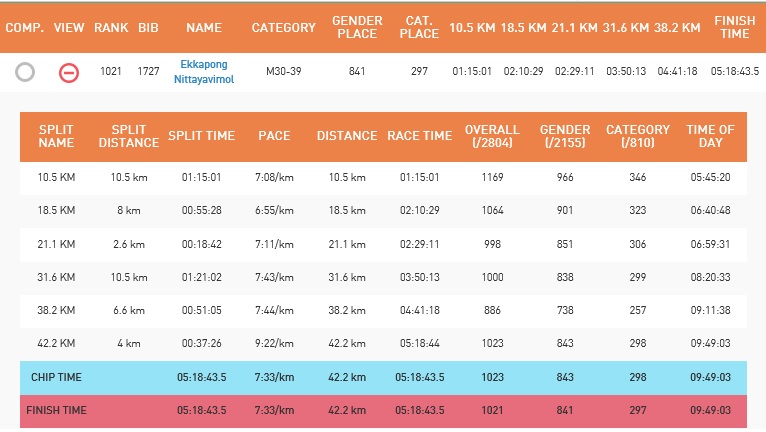
Task: Sort by RANK column header
Action: (111, 27)
